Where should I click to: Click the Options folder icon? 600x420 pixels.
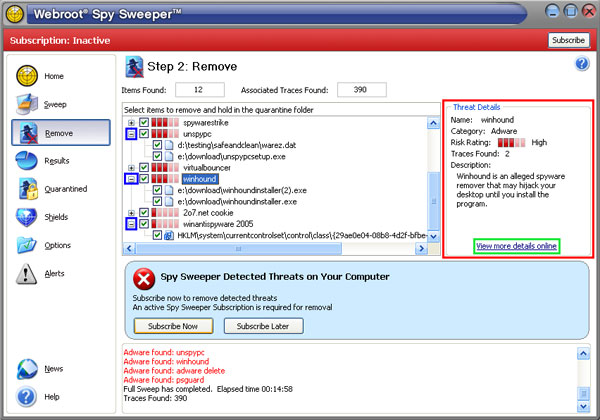(27, 245)
